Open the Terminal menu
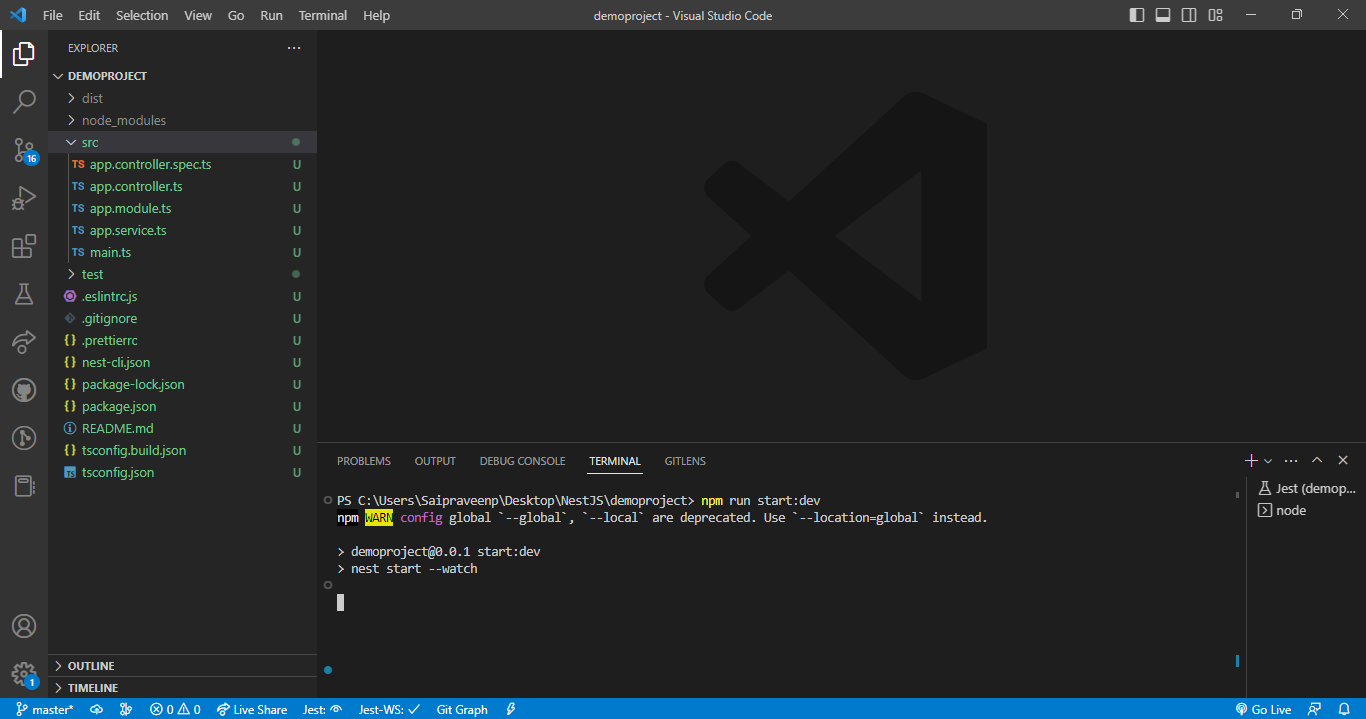Image resolution: width=1366 pixels, height=719 pixels. click(x=323, y=15)
